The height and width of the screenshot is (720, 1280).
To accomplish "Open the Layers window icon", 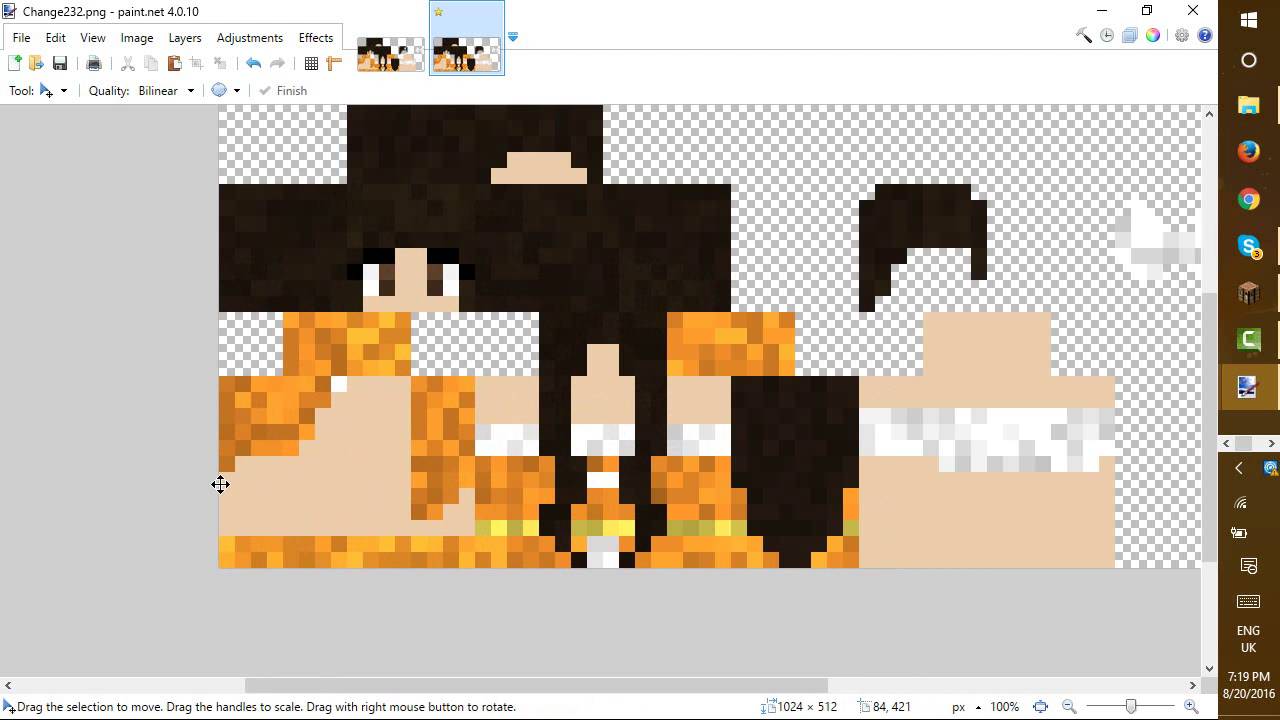I will (x=1130, y=36).
